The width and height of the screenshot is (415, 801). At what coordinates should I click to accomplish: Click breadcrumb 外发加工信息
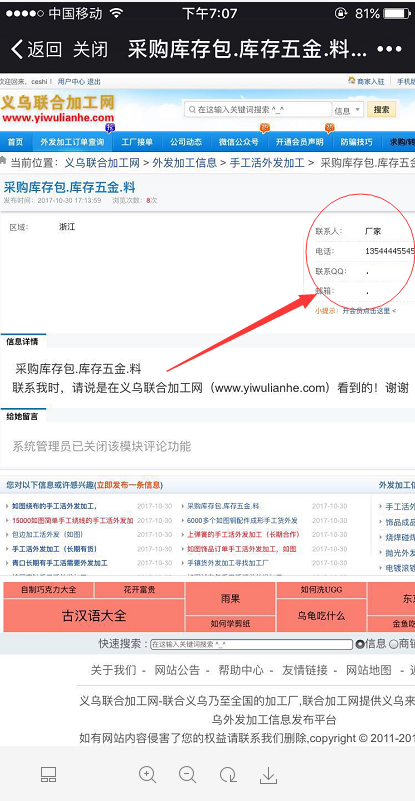coord(185,163)
